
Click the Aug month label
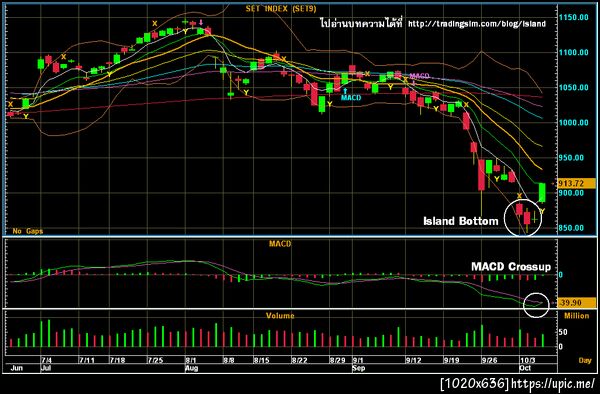191,368
